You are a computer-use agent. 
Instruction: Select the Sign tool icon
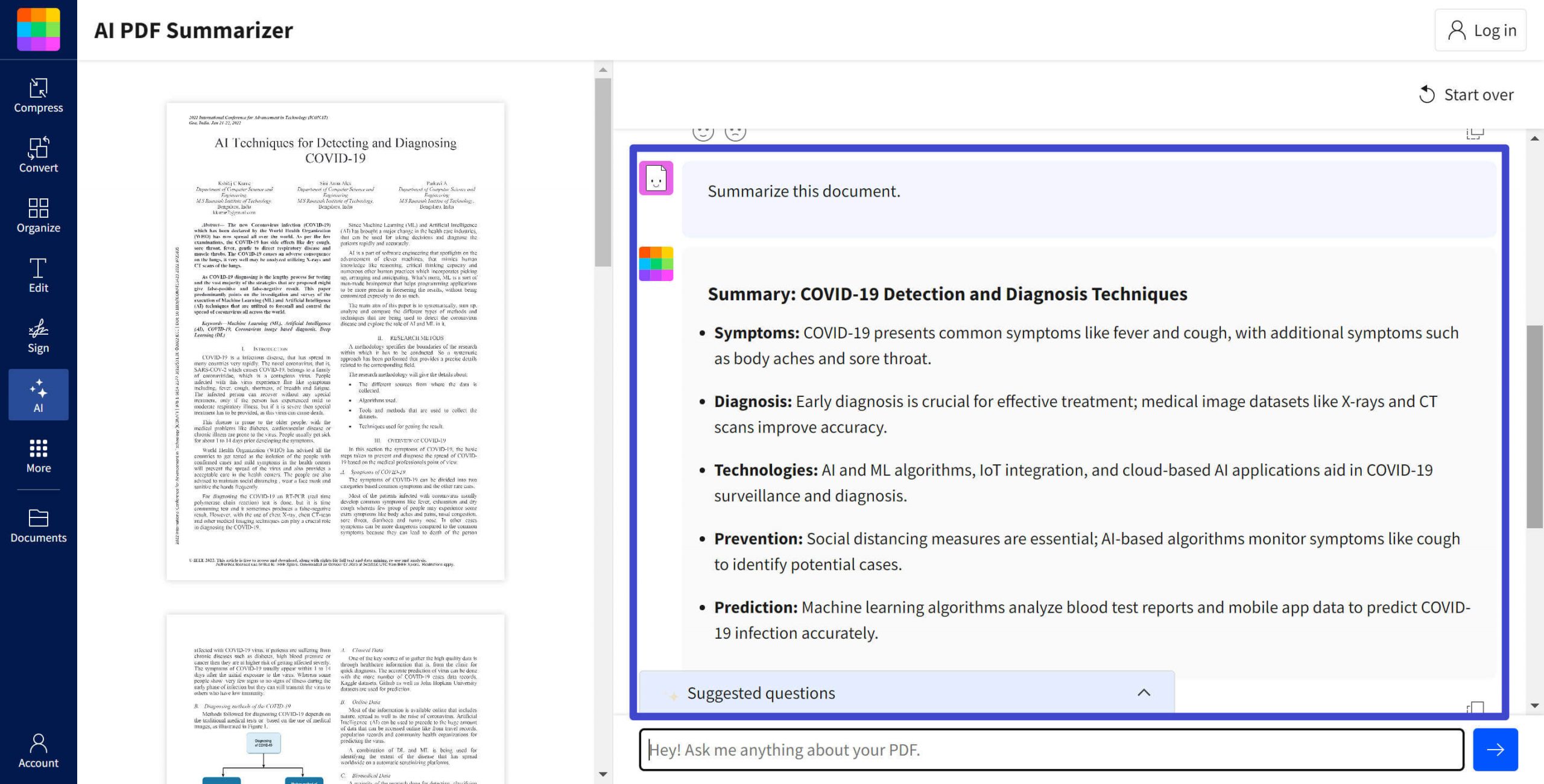click(38, 335)
